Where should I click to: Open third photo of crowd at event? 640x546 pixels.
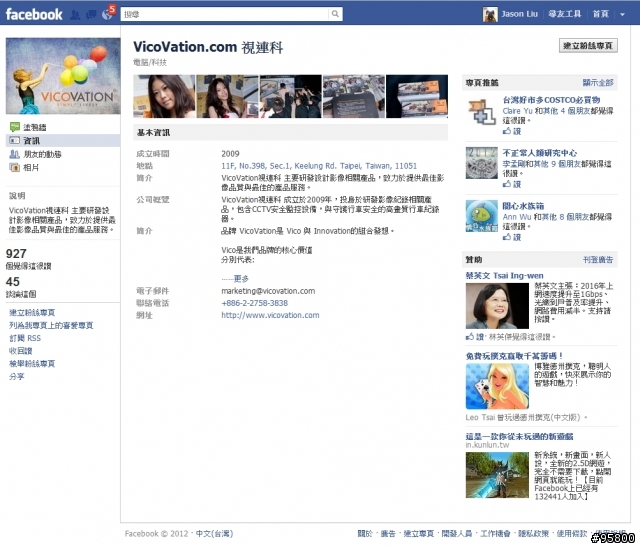click(291, 96)
